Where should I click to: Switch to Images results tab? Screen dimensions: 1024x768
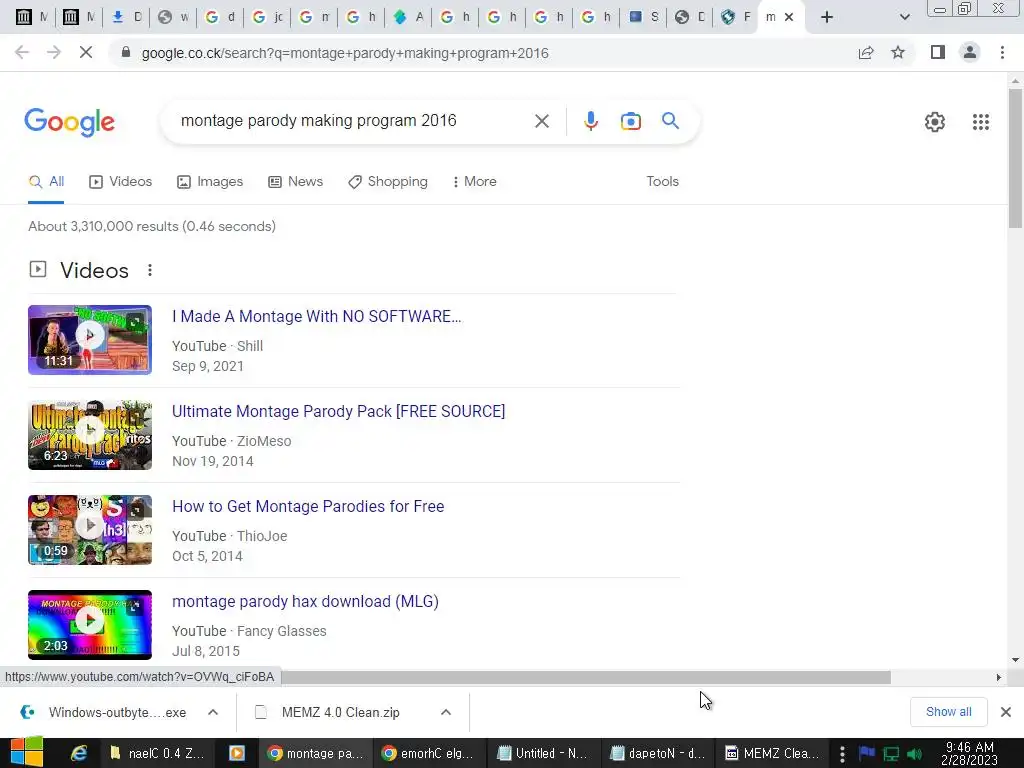[x=210, y=182]
